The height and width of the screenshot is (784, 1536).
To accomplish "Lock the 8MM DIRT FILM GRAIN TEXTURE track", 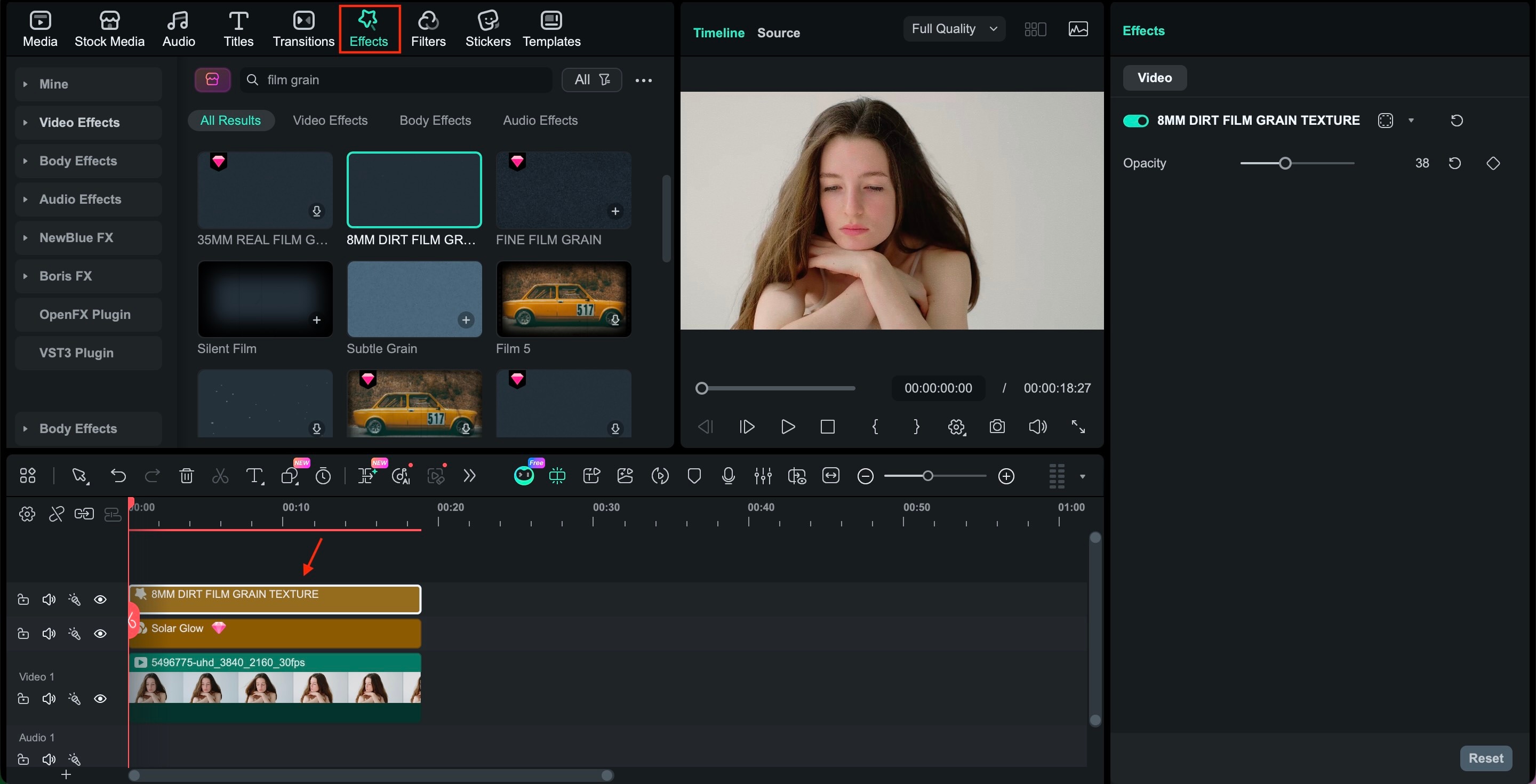I will tap(23, 599).
